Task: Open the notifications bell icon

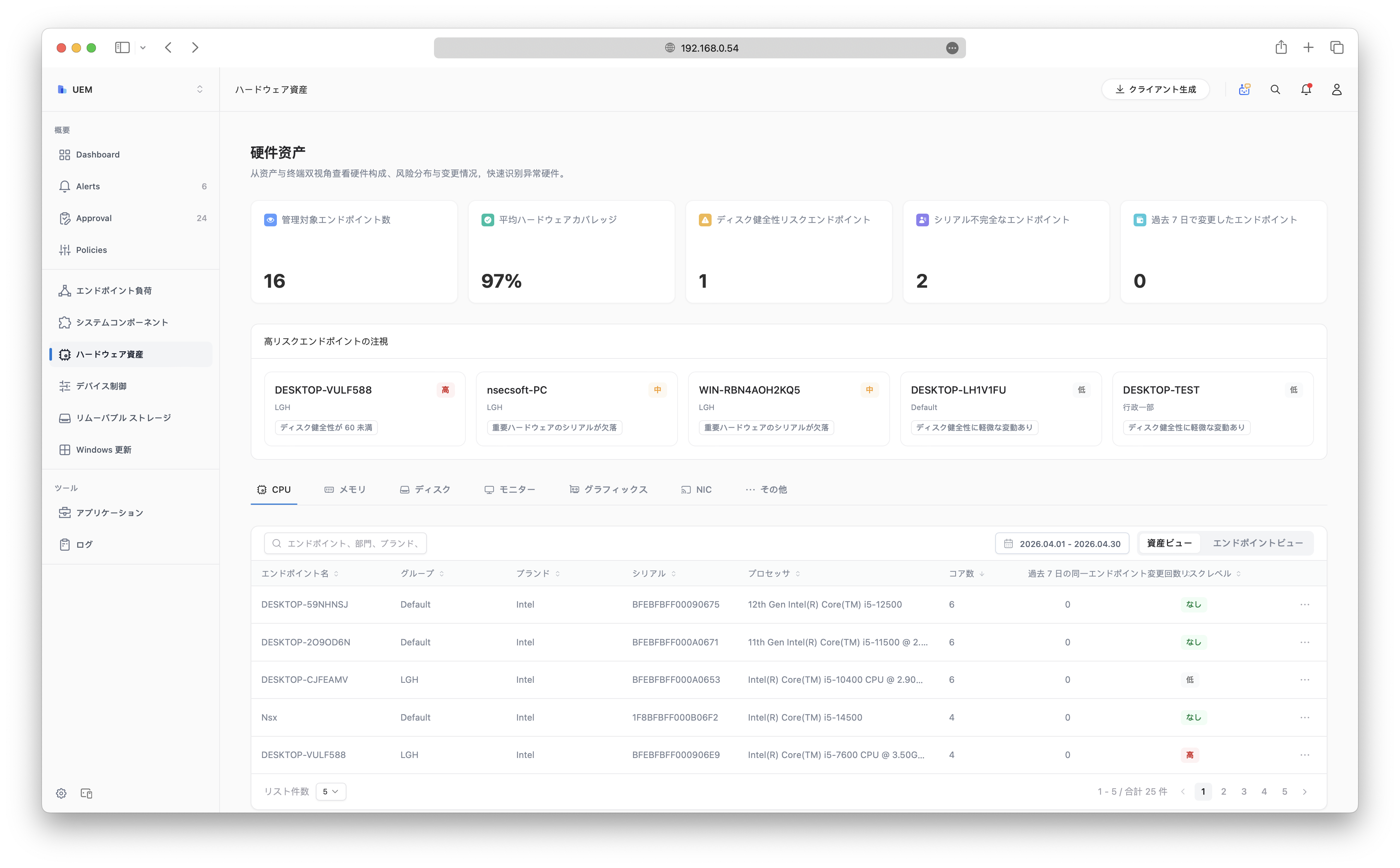Action: coord(1306,89)
